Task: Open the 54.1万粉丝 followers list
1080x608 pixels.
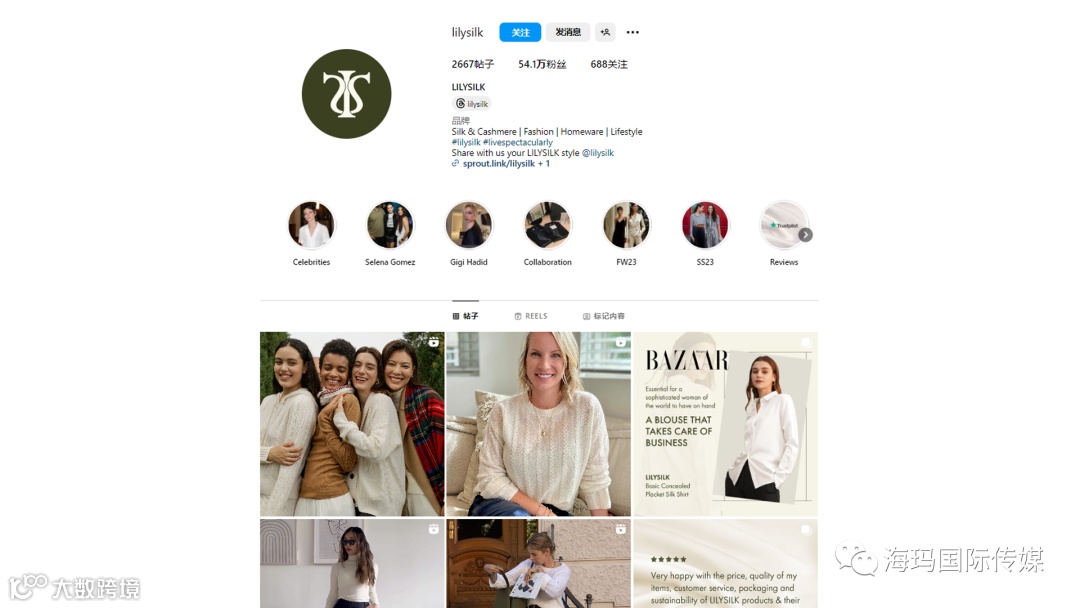Action: click(542, 64)
